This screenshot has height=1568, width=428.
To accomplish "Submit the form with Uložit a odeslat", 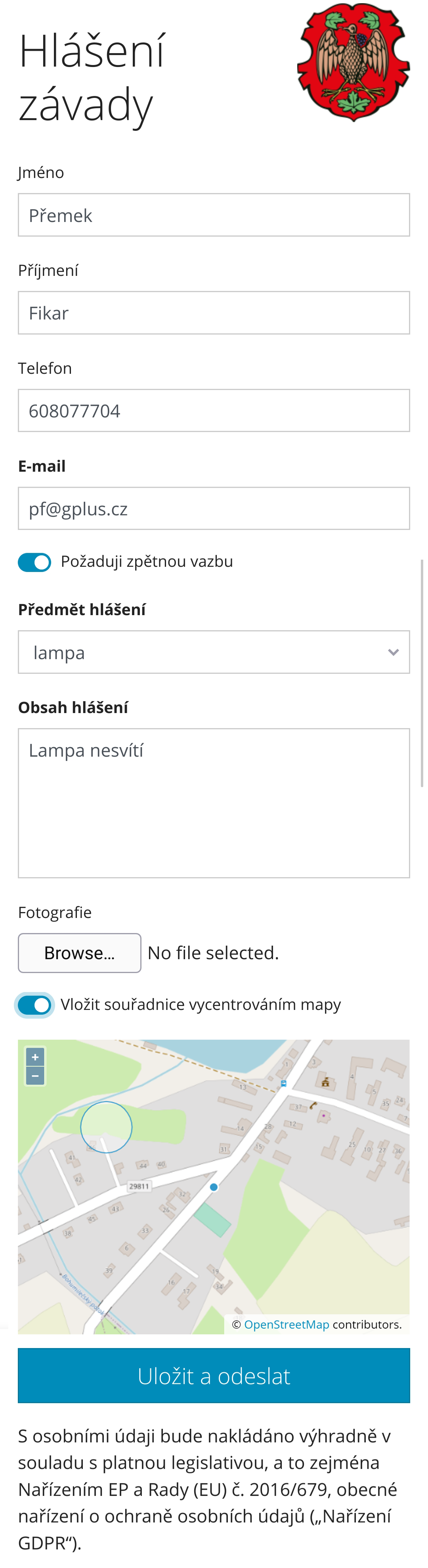I will [x=214, y=1376].
